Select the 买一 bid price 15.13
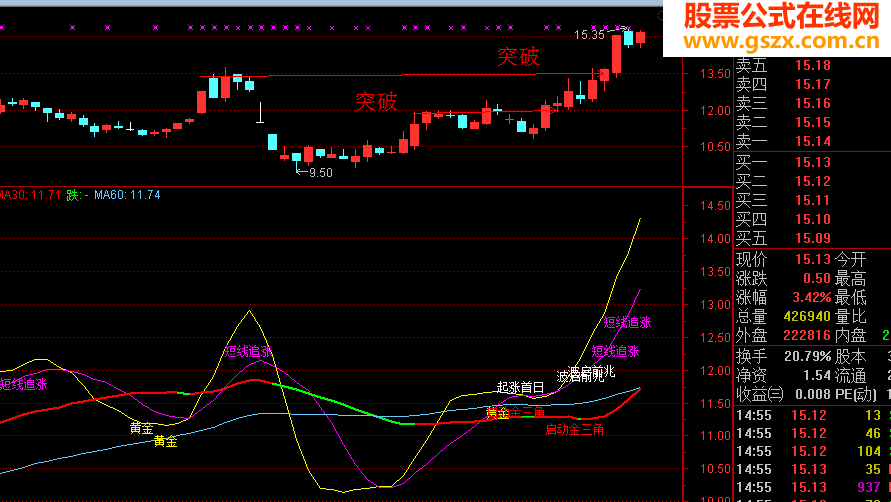This screenshot has height=502, width=891. [813, 163]
